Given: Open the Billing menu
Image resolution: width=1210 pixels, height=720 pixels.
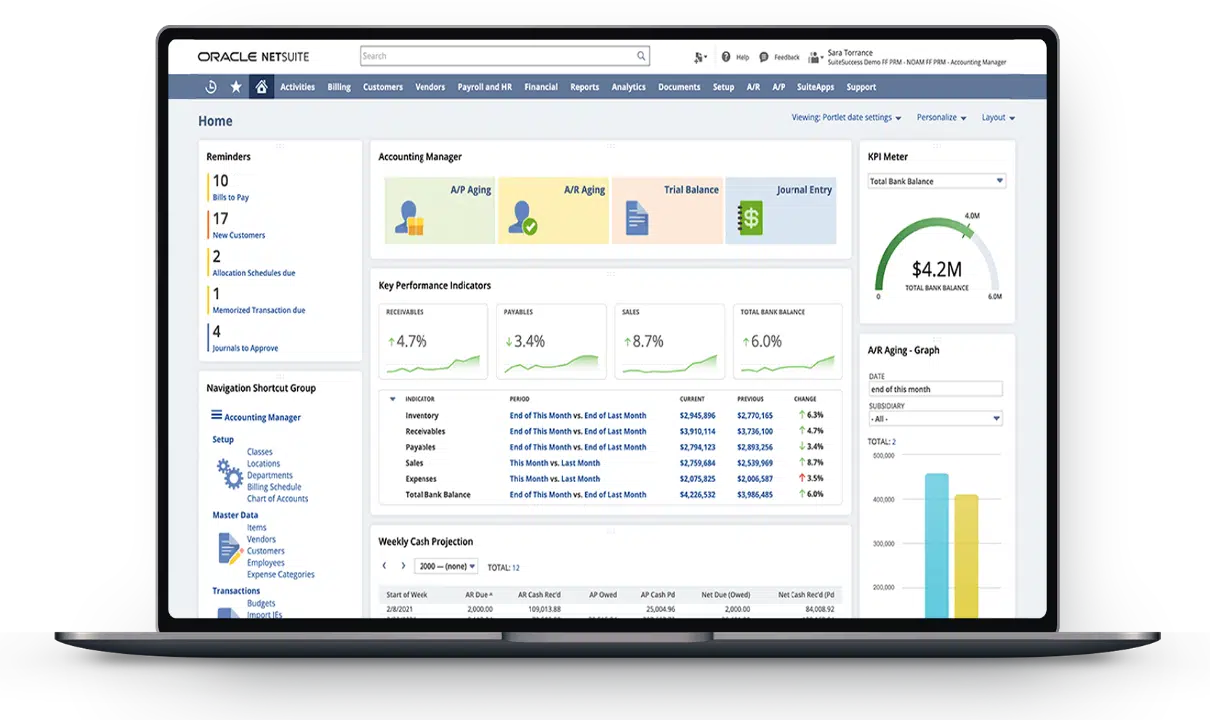Looking at the screenshot, I should (x=339, y=87).
